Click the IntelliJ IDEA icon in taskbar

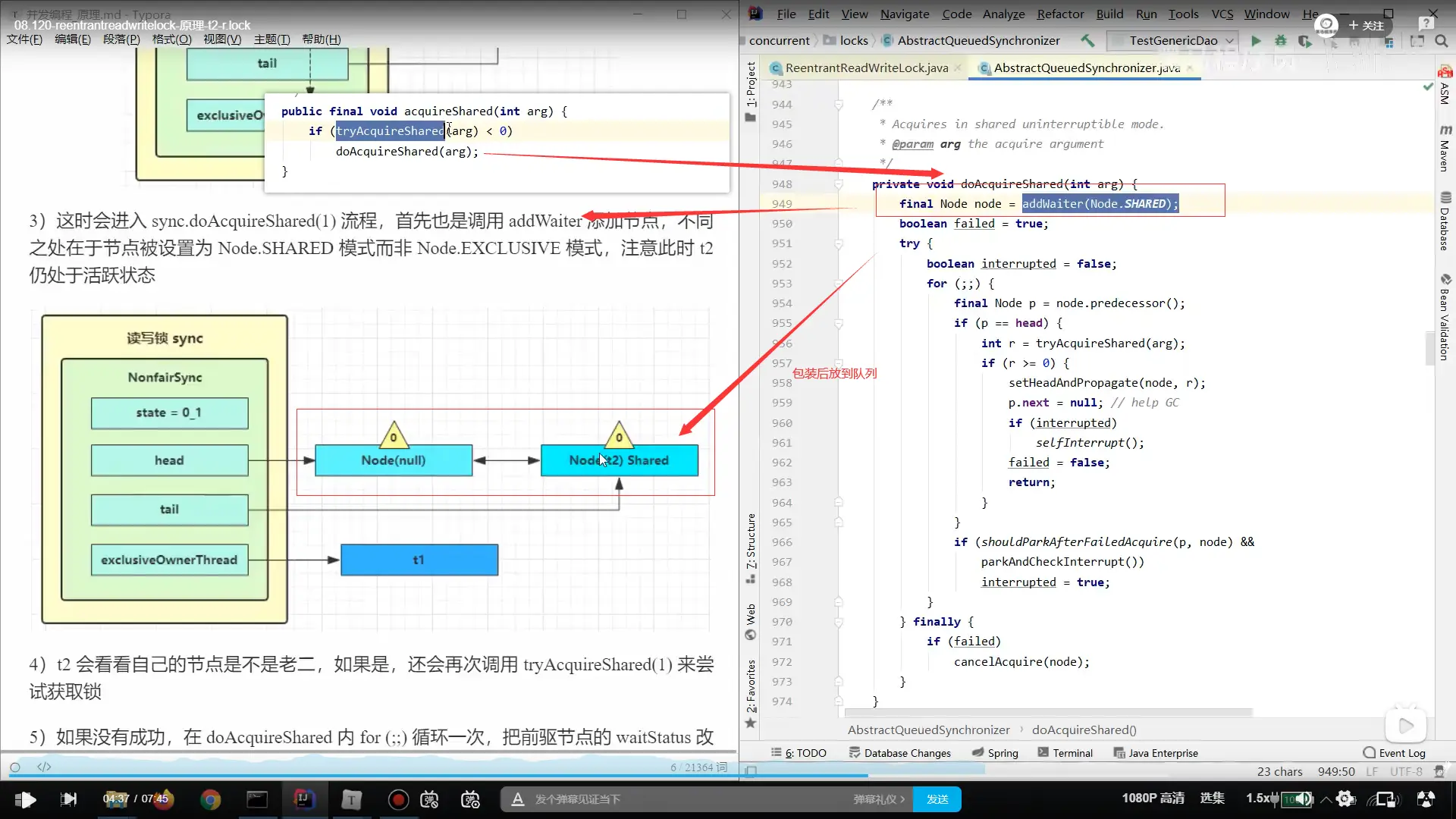coord(304,799)
